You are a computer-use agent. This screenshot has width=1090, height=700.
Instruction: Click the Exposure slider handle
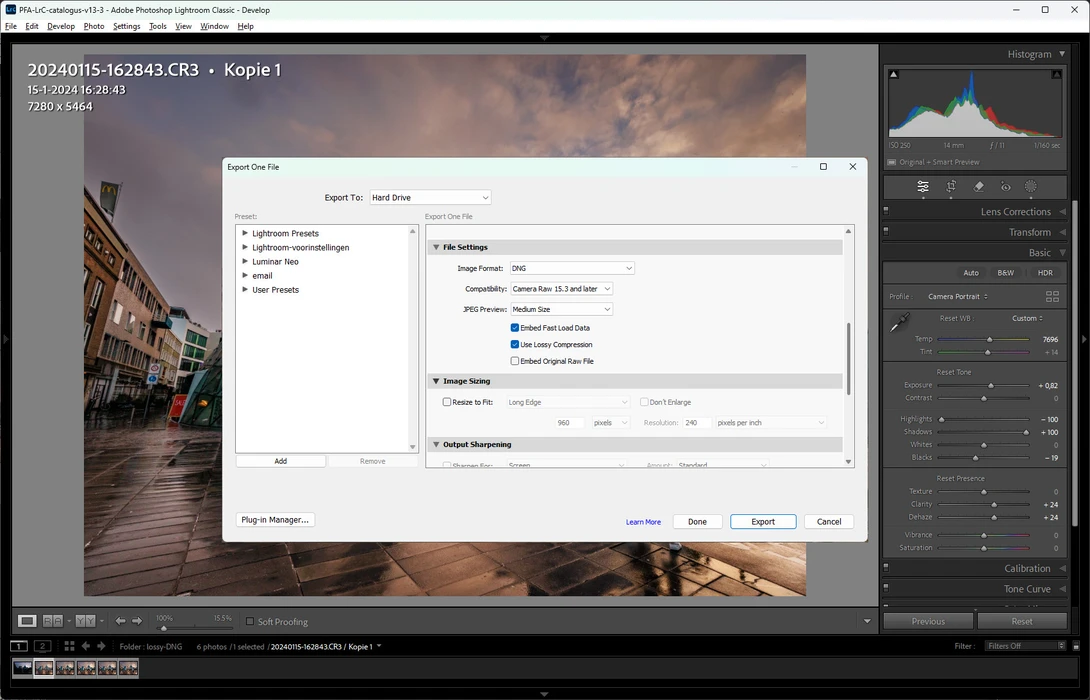point(991,385)
